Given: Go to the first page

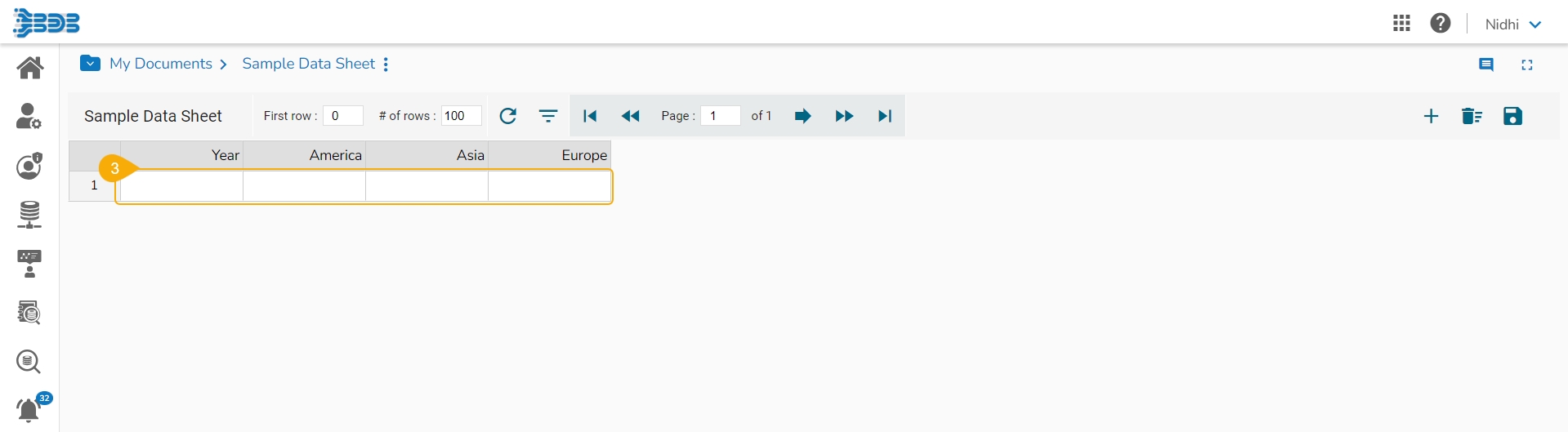Looking at the screenshot, I should 590,116.
